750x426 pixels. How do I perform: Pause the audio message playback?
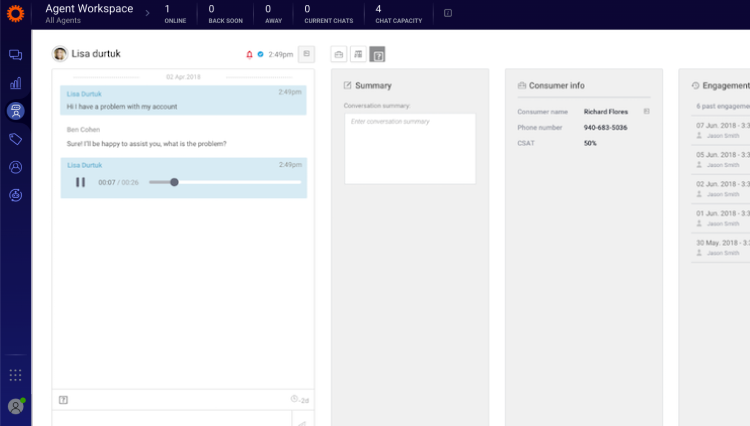80,182
